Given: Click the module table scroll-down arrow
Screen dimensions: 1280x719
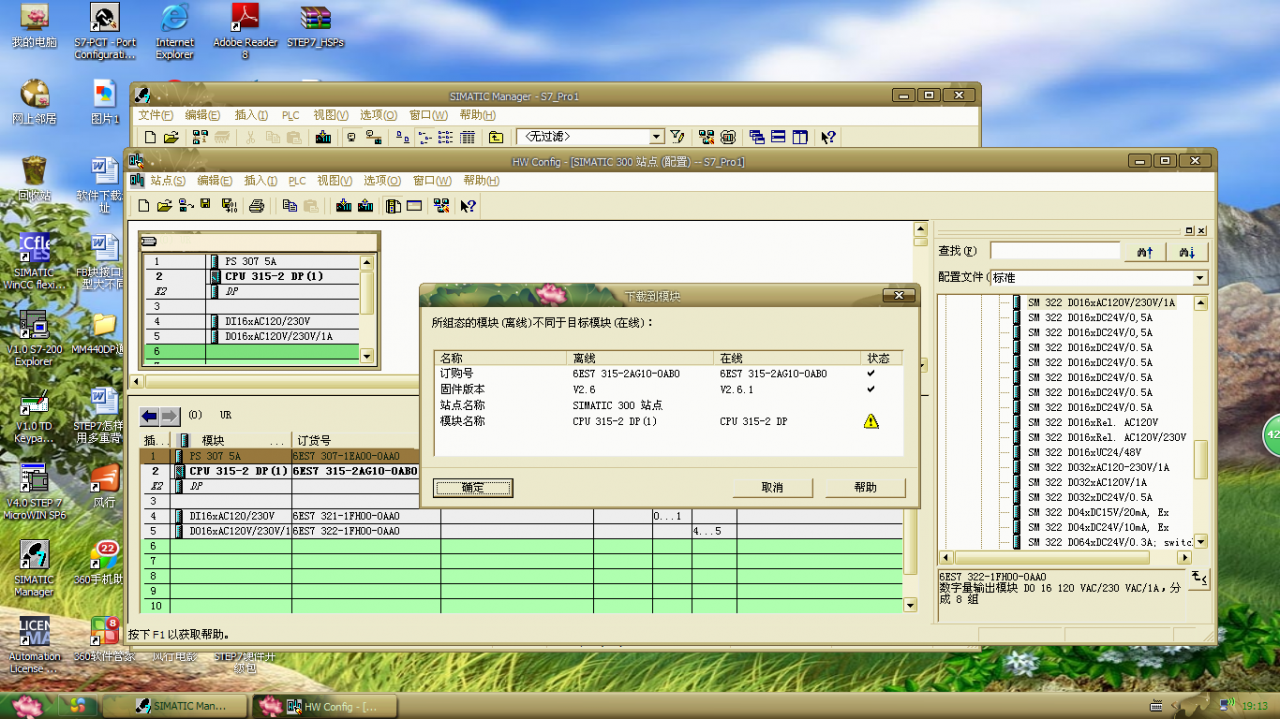Looking at the screenshot, I should (910, 605).
